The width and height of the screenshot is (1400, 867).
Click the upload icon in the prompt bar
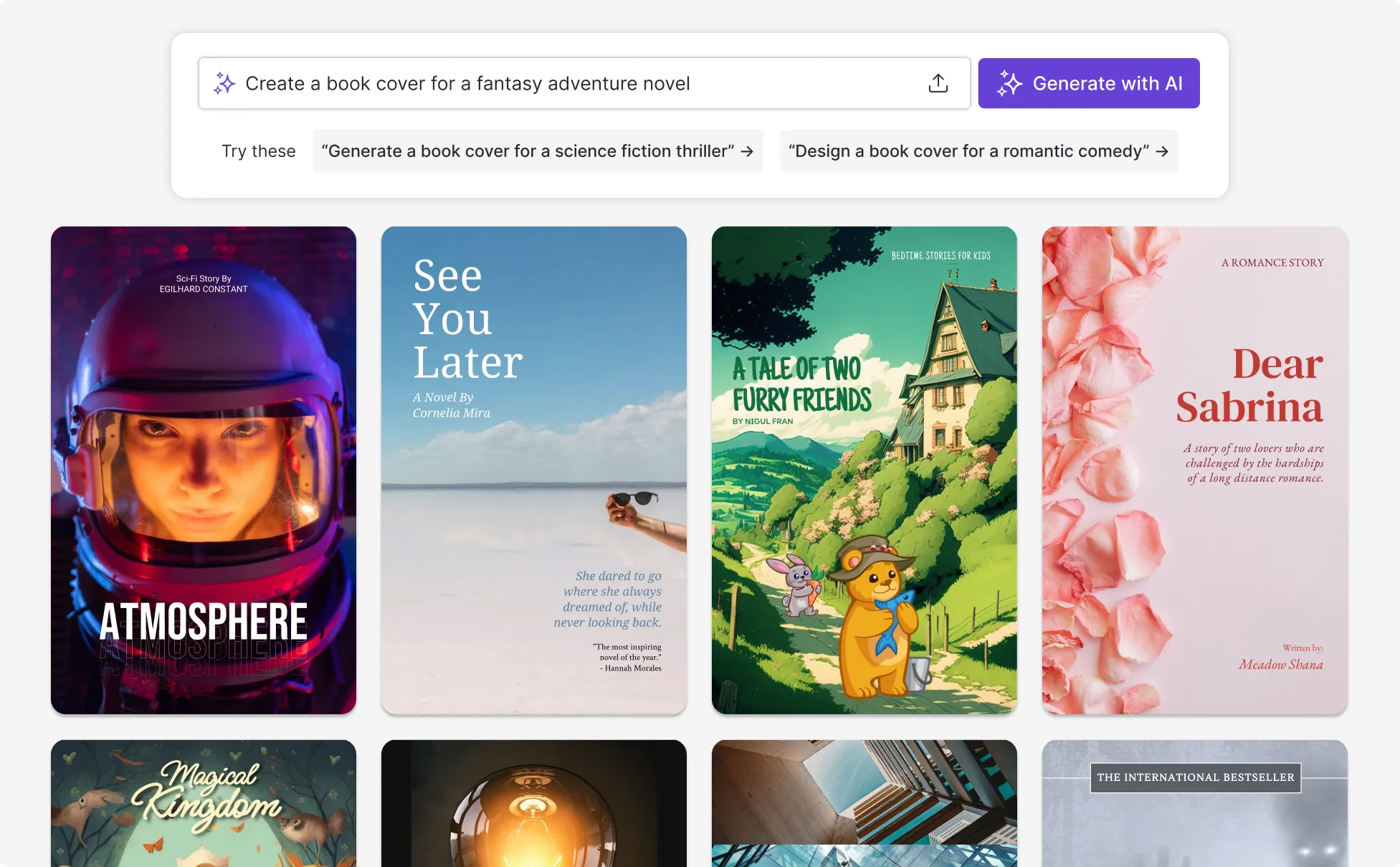[938, 82]
